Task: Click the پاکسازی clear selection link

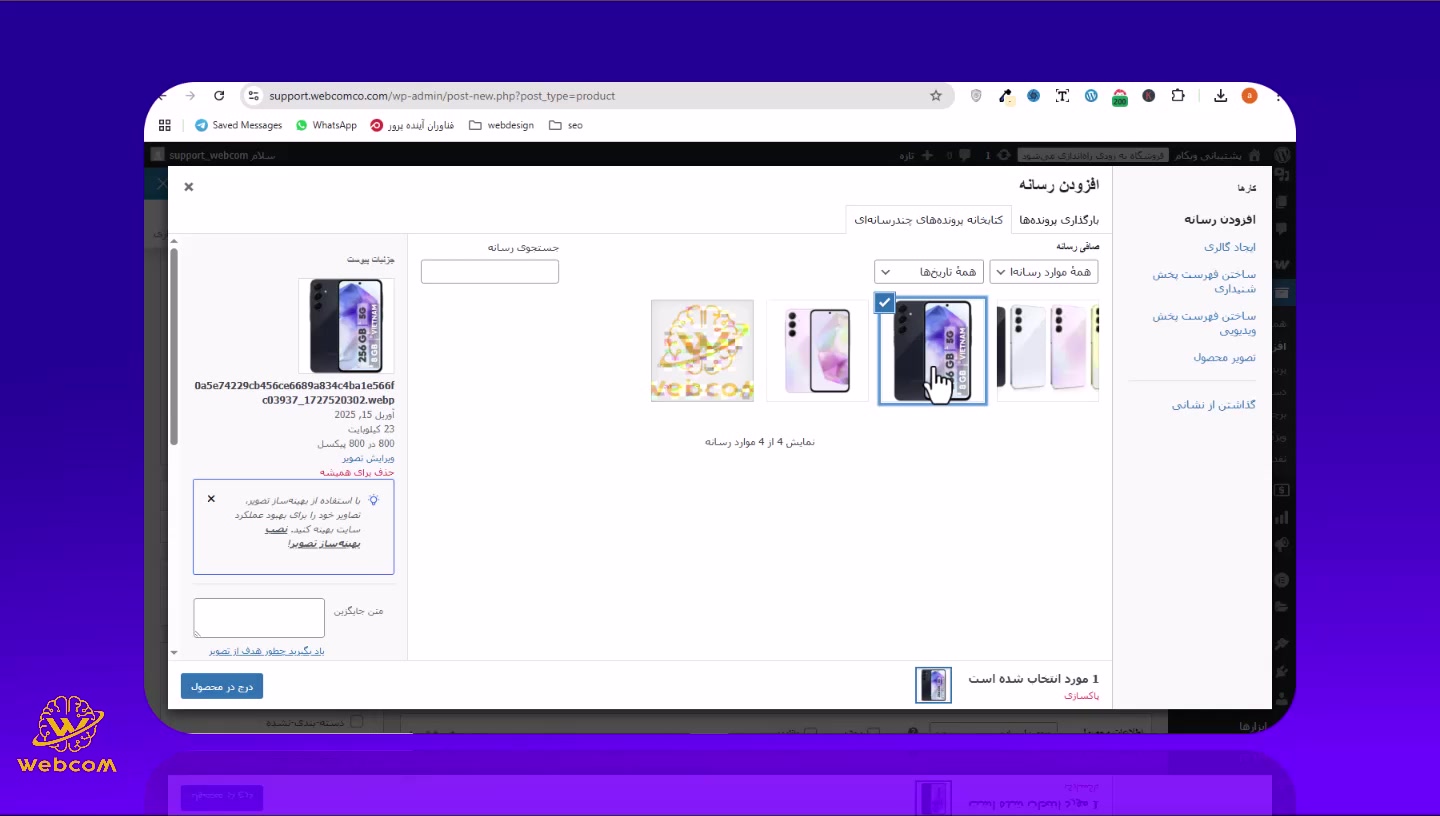Action: [1081, 695]
